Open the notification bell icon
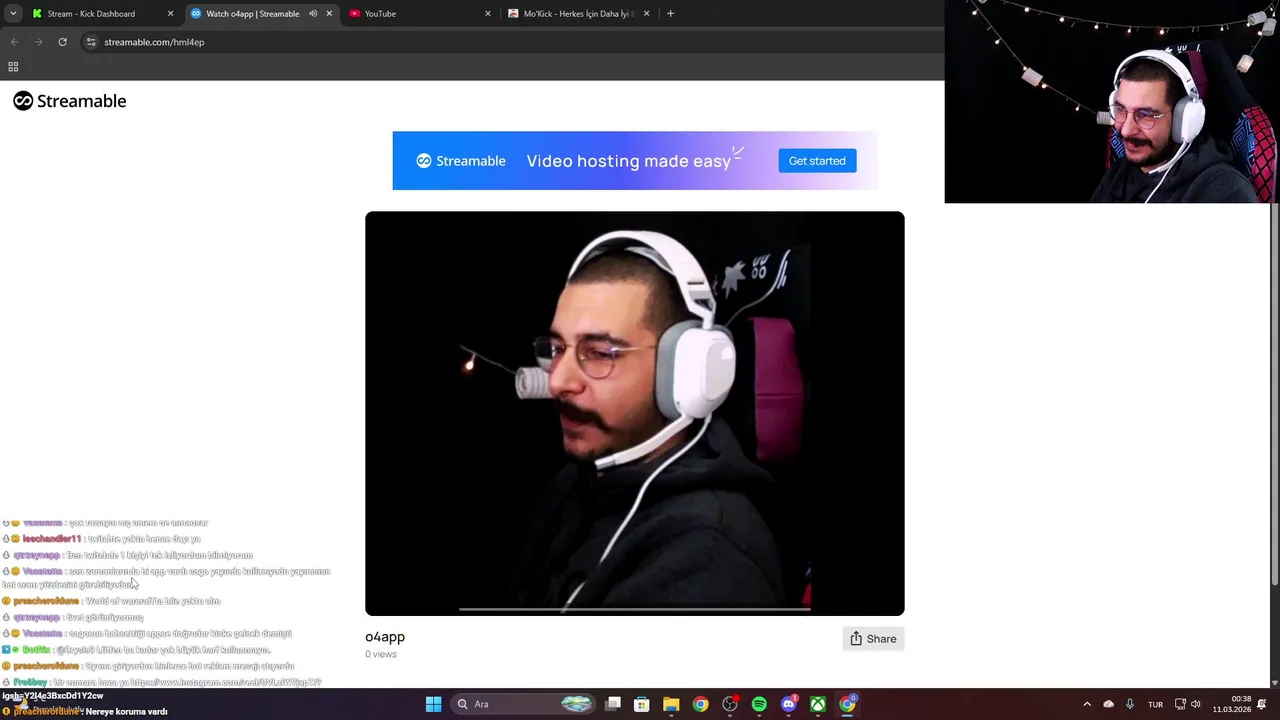 point(1264,704)
